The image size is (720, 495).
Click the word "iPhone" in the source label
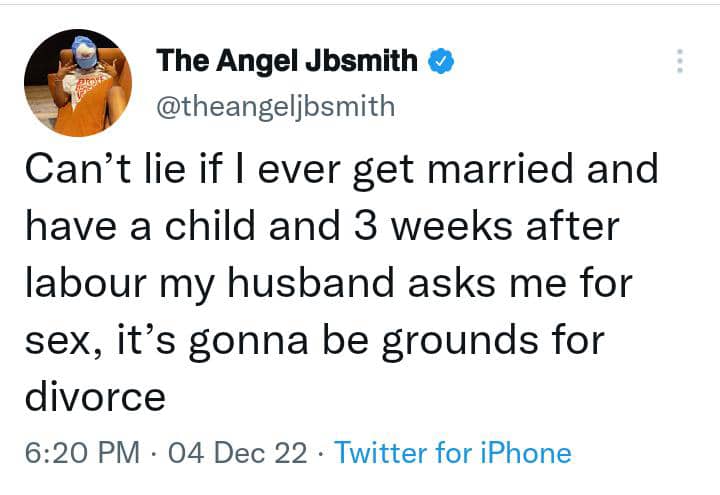[525, 452]
